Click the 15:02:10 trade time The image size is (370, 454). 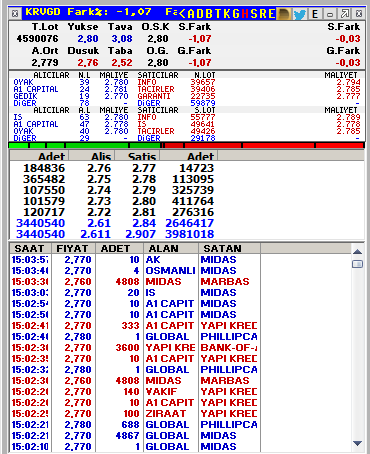(30, 447)
